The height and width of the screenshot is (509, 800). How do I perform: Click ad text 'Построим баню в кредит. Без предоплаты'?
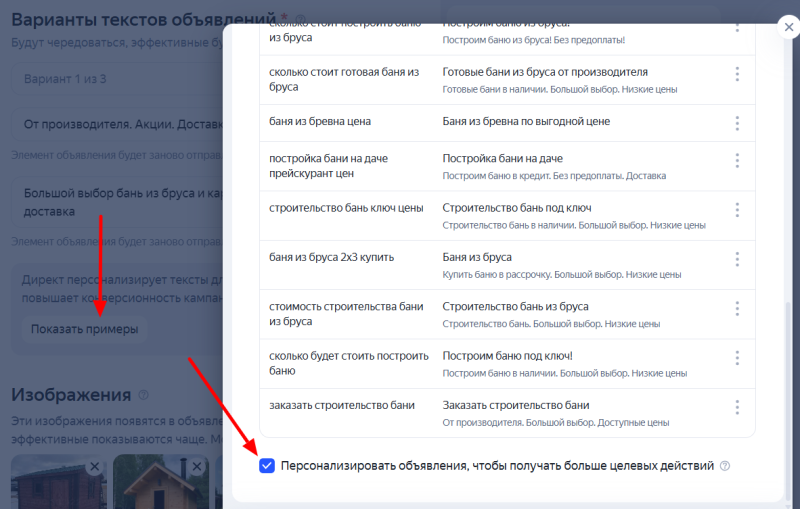click(x=532, y=176)
